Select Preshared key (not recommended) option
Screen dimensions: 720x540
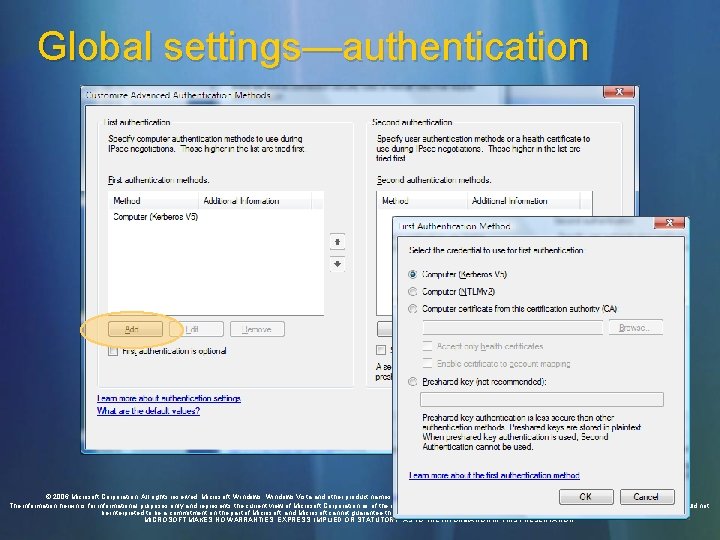pyautogui.click(x=412, y=382)
